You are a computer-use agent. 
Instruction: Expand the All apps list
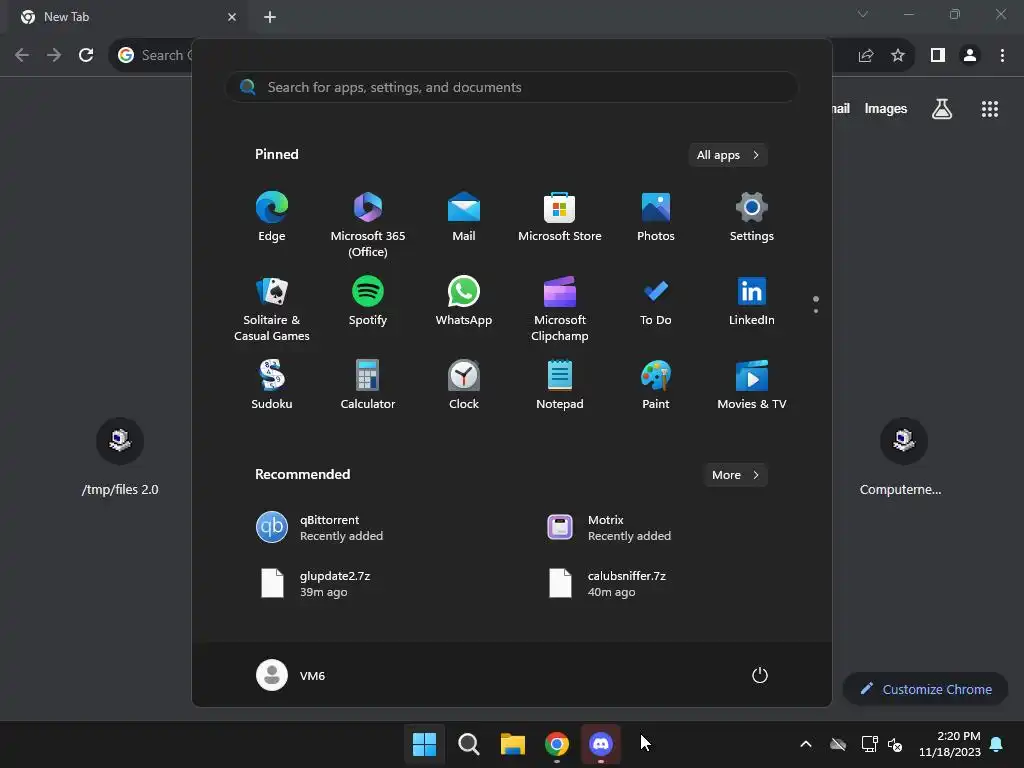click(x=728, y=155)
